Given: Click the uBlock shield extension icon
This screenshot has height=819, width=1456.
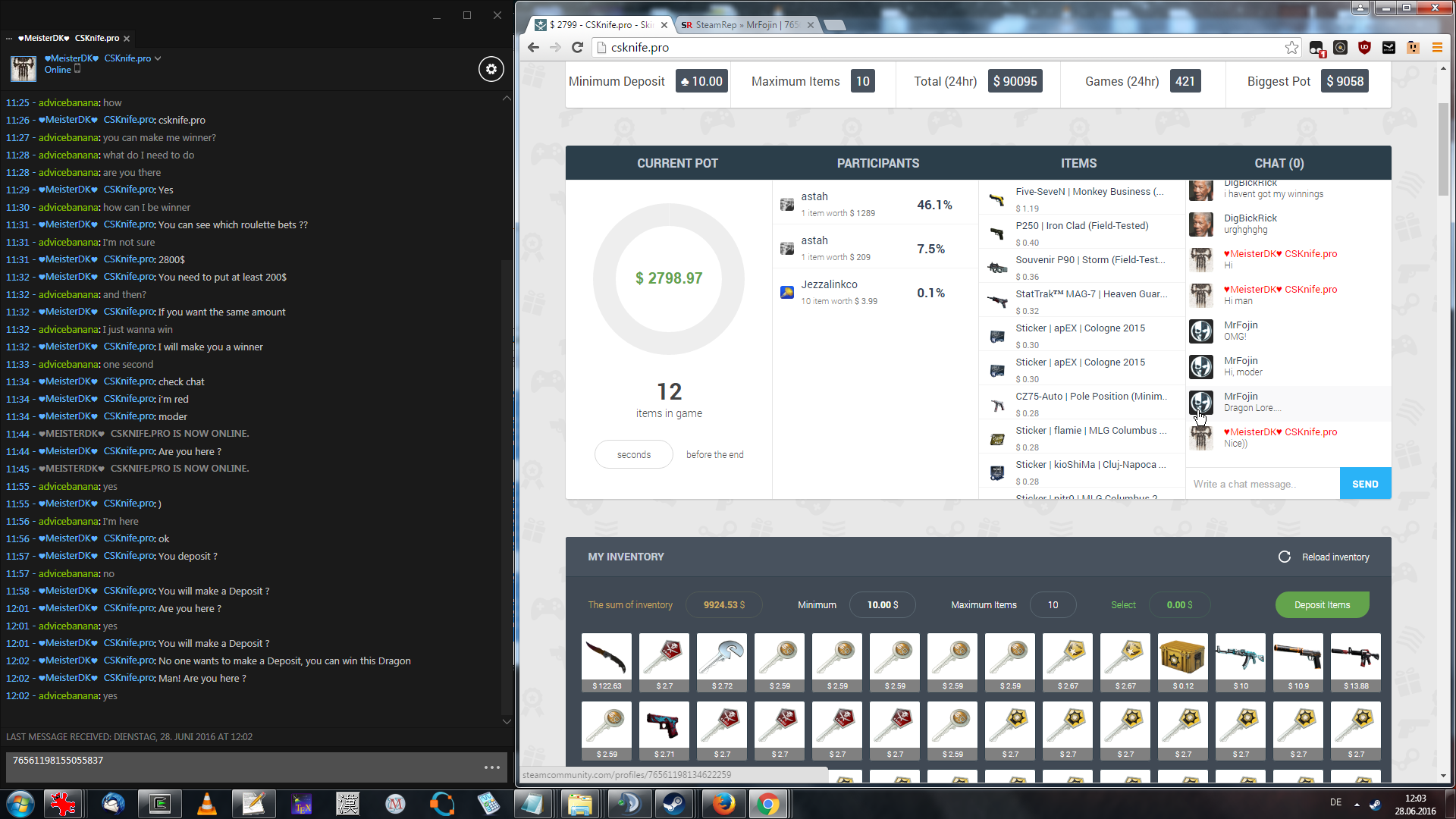Looking at the screenshot, I should tap(1364, 47).
